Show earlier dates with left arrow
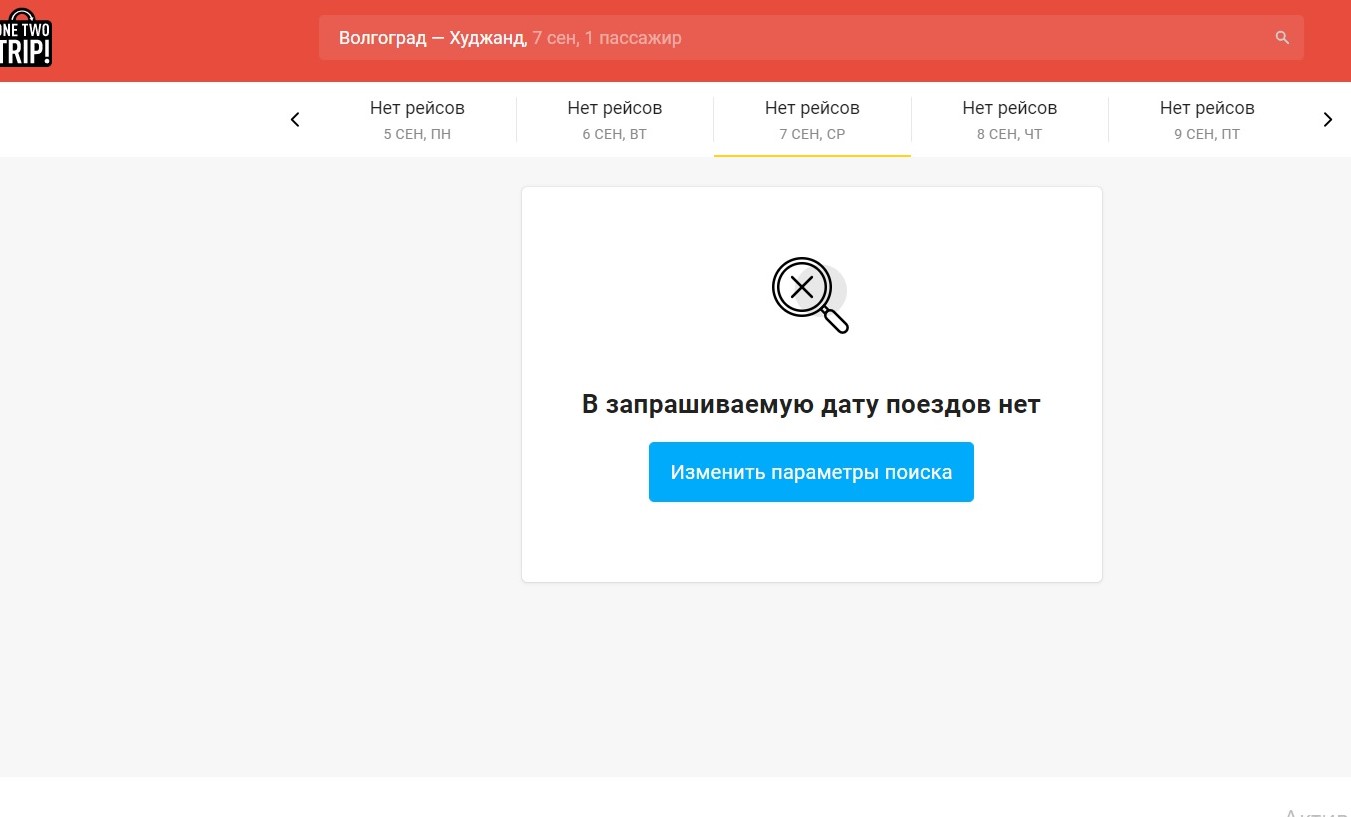Image resolution: width=1351 pixels, height=817 pixels. click(x=295, y=120)
